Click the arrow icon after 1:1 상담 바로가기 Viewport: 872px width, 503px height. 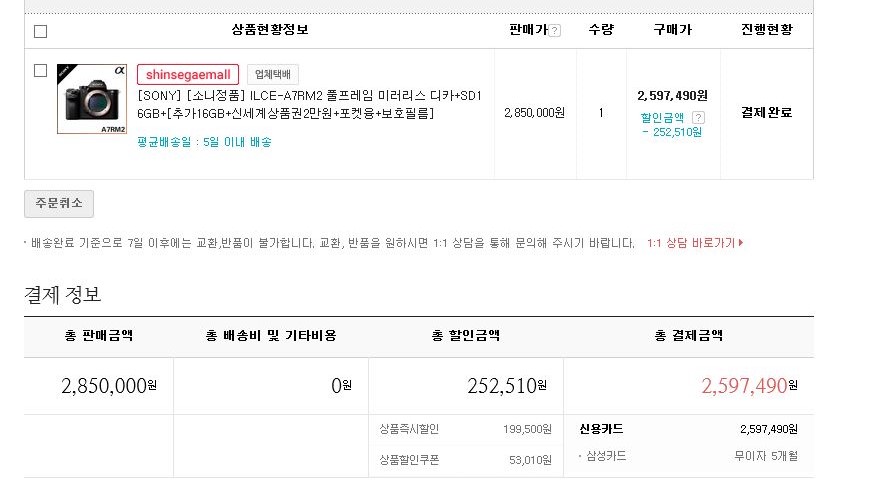pos(740,243)
